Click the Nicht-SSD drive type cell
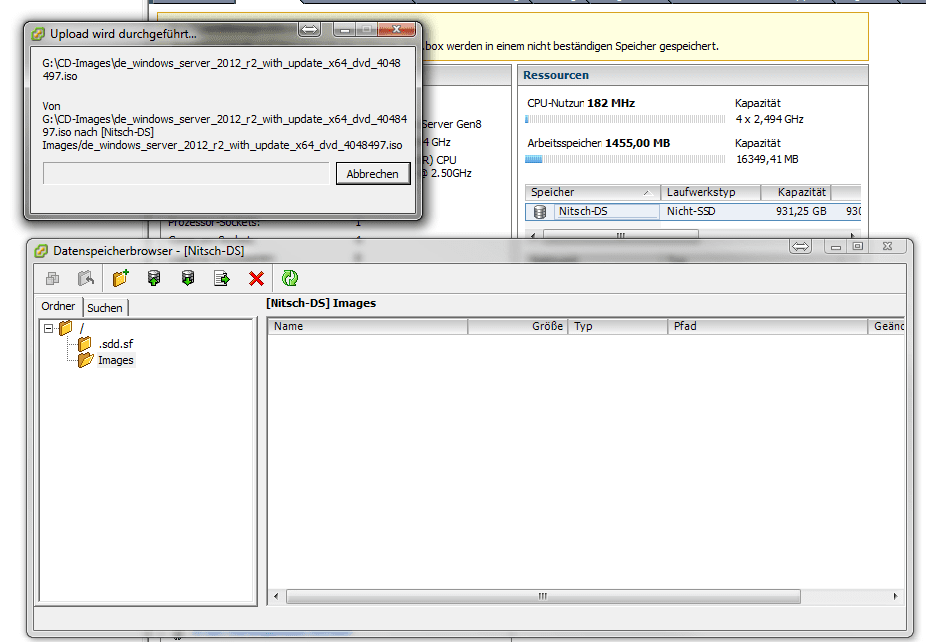Viewport: 926px width, 642px height. (x=691, y=211)
